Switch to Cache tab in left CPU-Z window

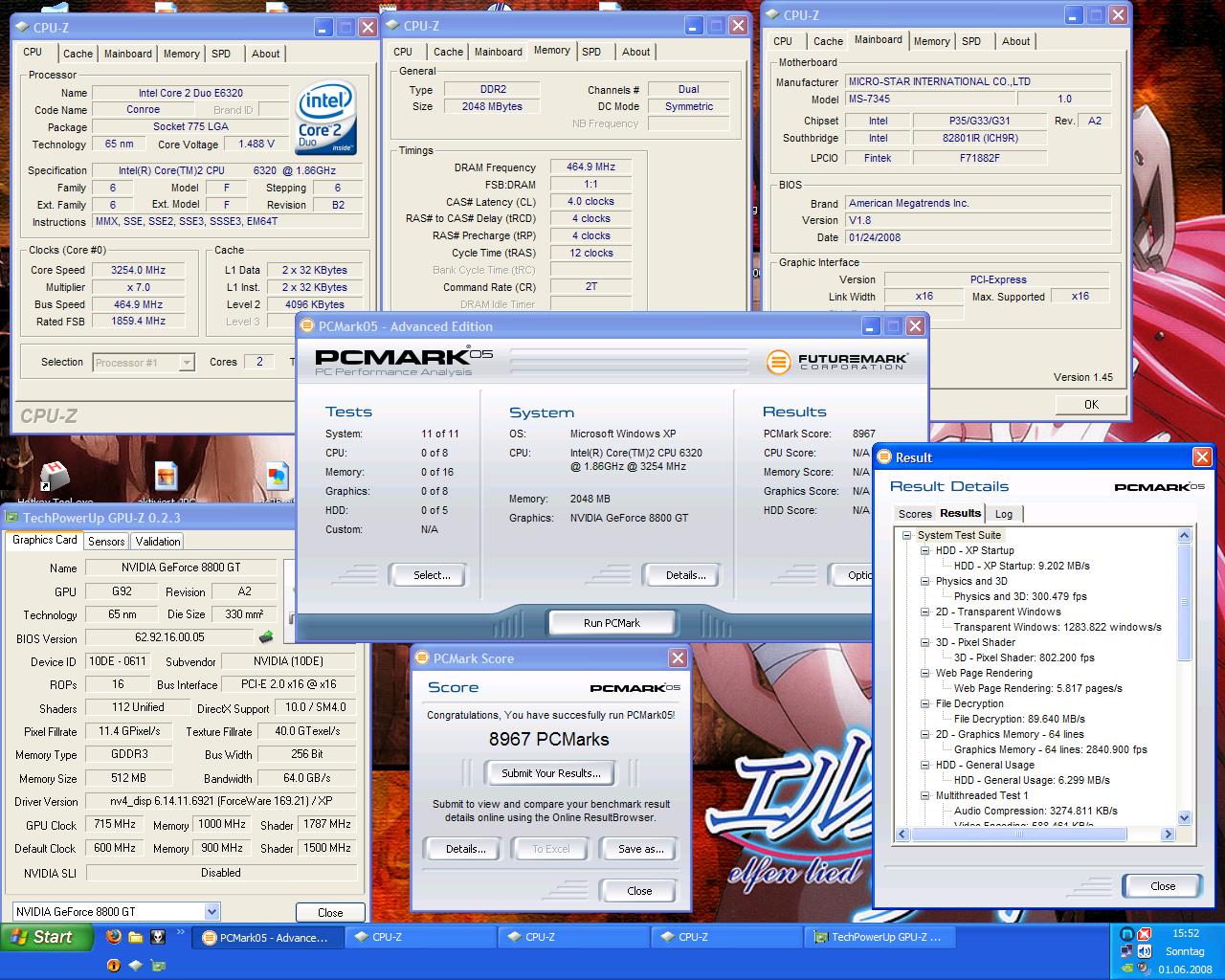[x=78, y=54]
